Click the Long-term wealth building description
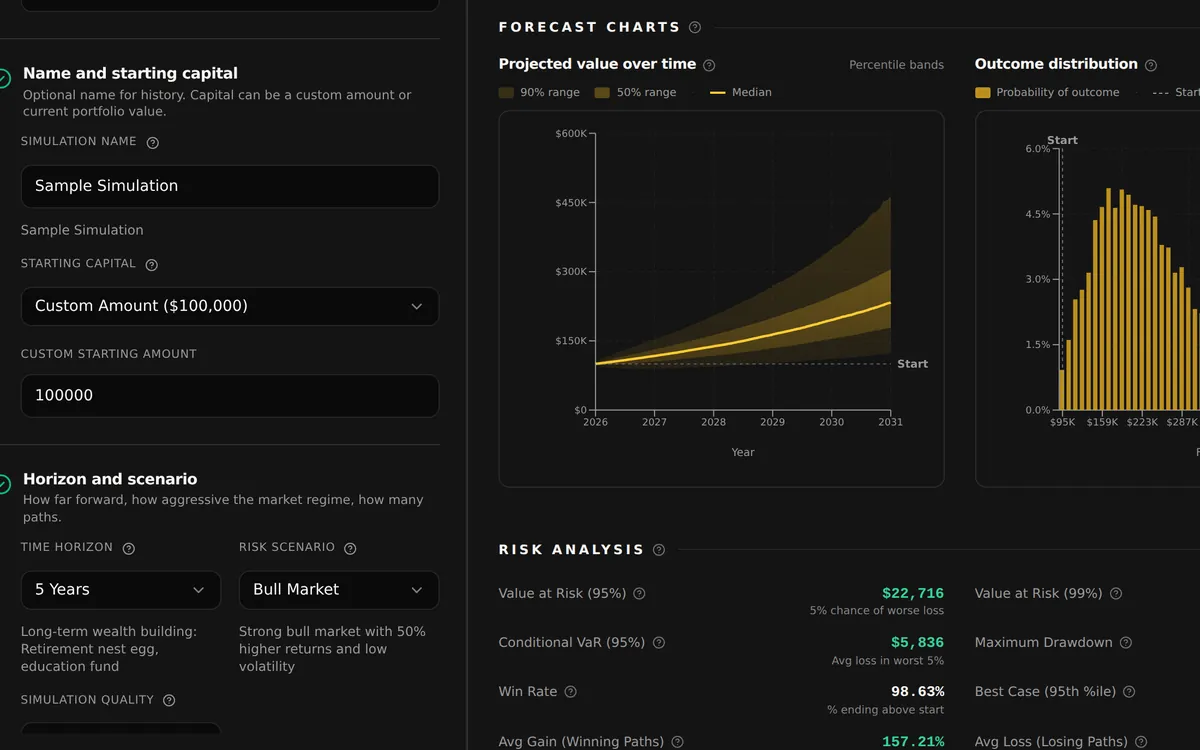1200x750 pixels. pos(109,649)
